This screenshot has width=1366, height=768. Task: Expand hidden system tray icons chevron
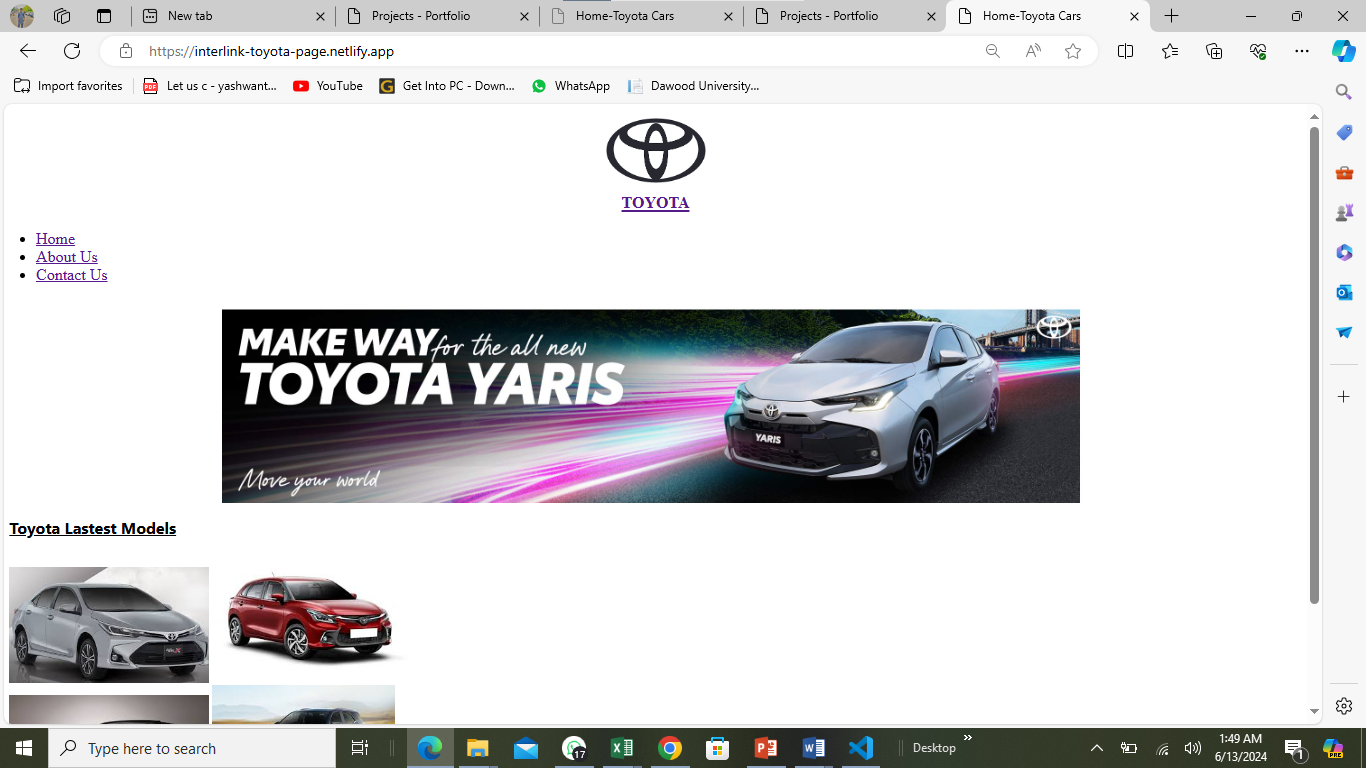click(x=1096, y=748)
